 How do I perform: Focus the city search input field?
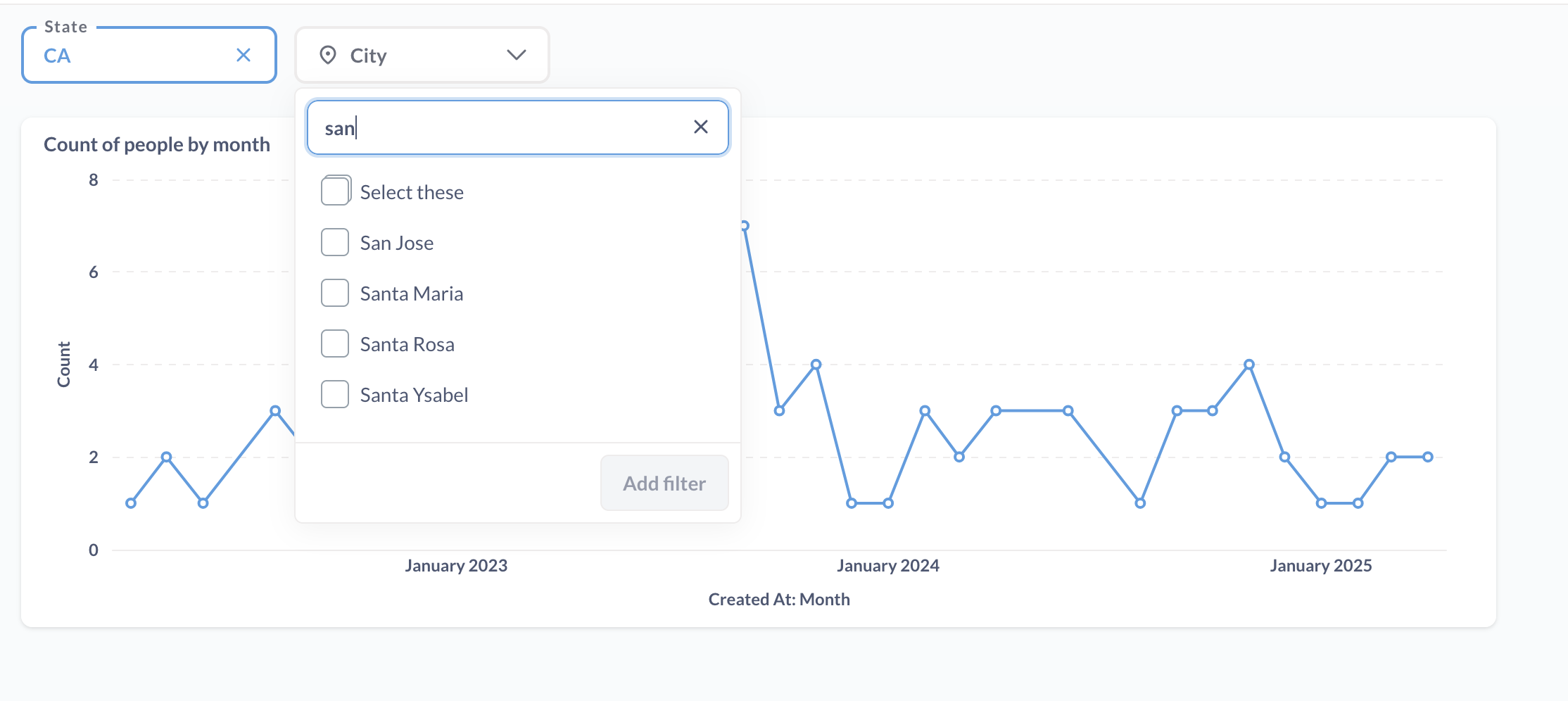point(507,127)
